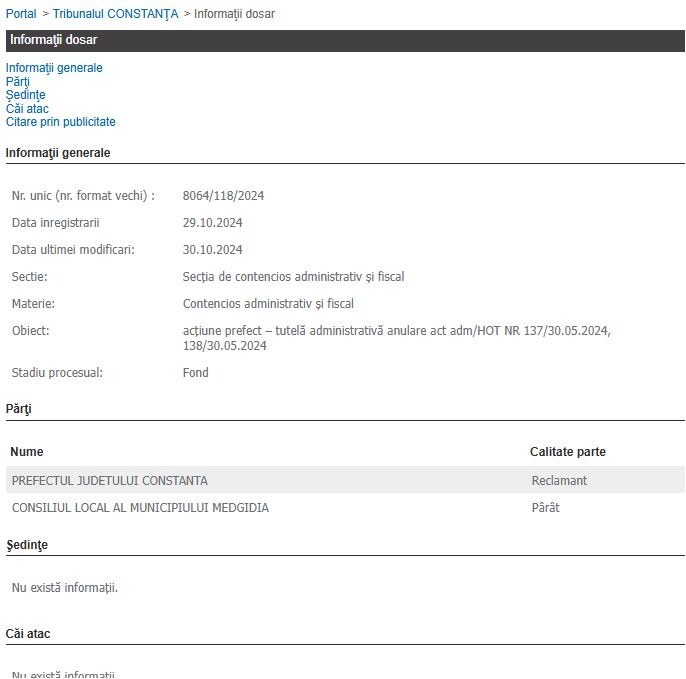Navigate to Căi atac anchor link

coord(27,109)
